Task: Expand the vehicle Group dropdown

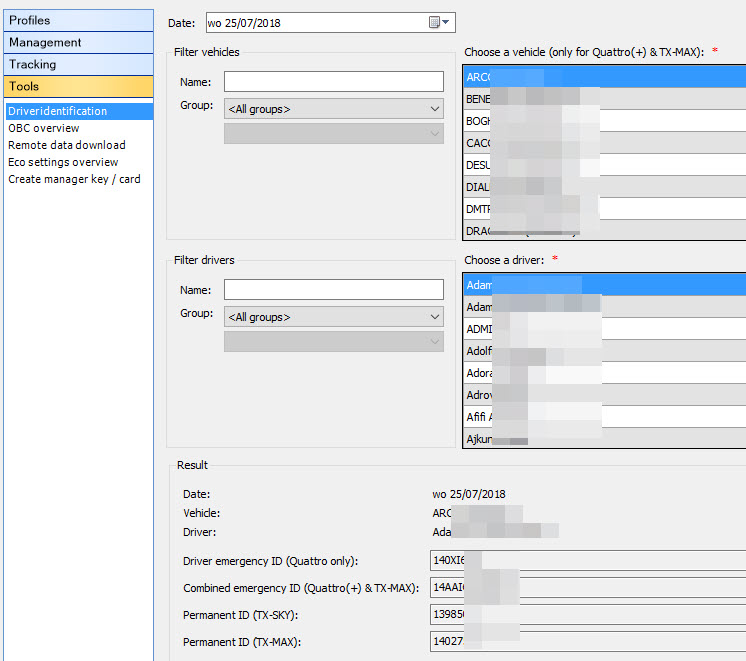Action: point(333,108)
